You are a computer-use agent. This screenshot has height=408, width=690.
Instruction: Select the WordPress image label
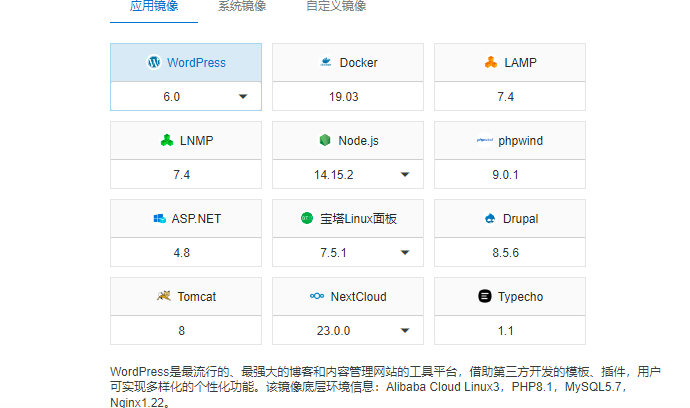pos(196,62)
